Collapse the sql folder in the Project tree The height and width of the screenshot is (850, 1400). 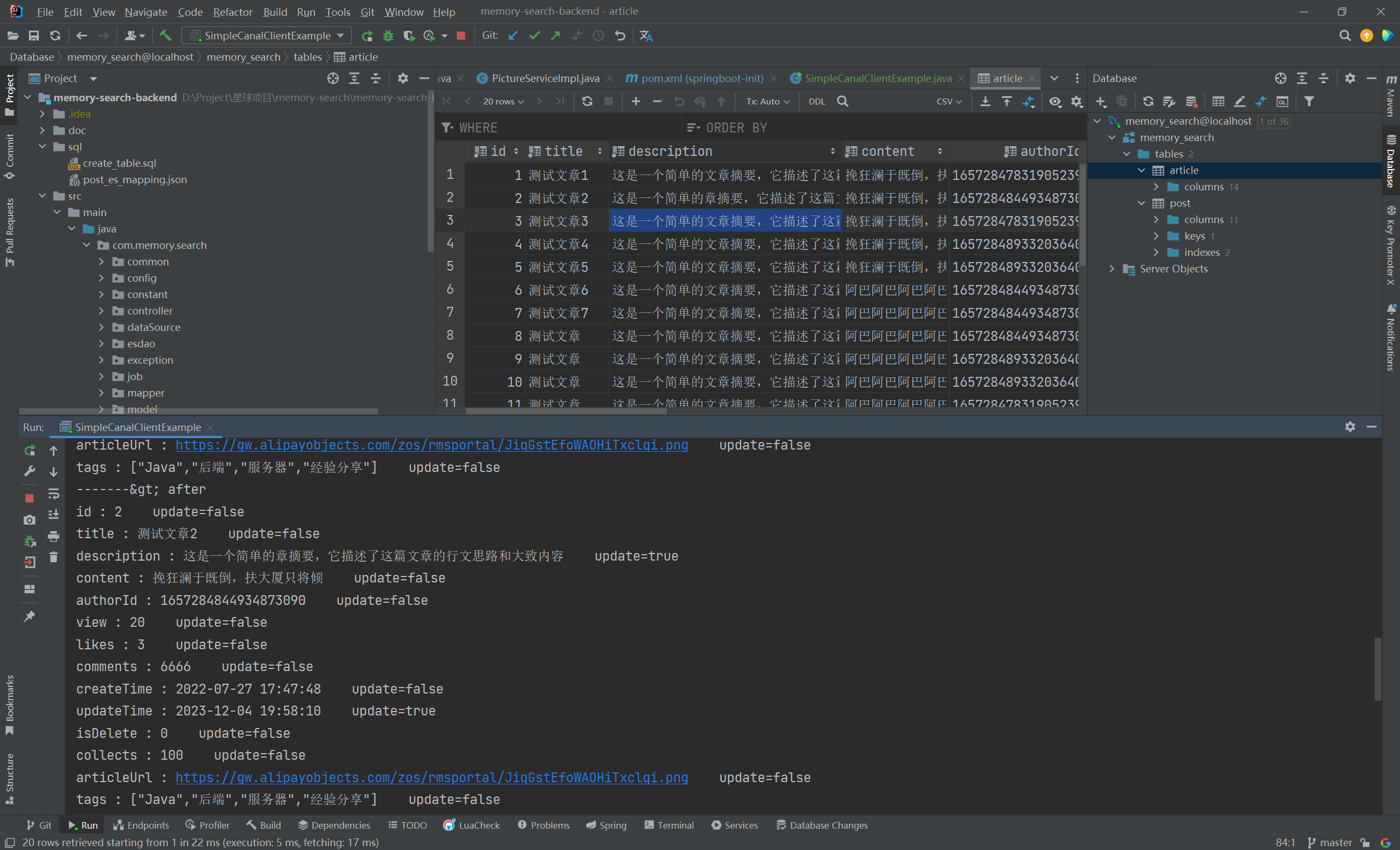click(x=42, y=147)
